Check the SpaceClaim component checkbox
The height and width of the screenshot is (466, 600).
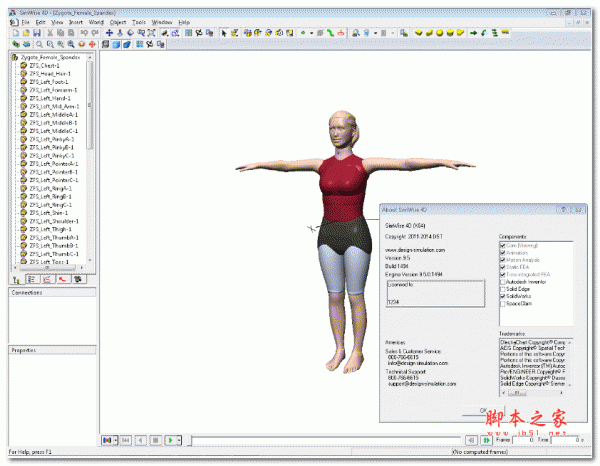click(502, 303)
